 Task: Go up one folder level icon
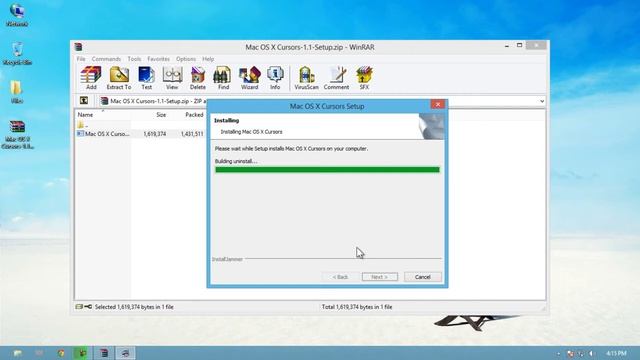pyautogui.click(x=84, y=100)
